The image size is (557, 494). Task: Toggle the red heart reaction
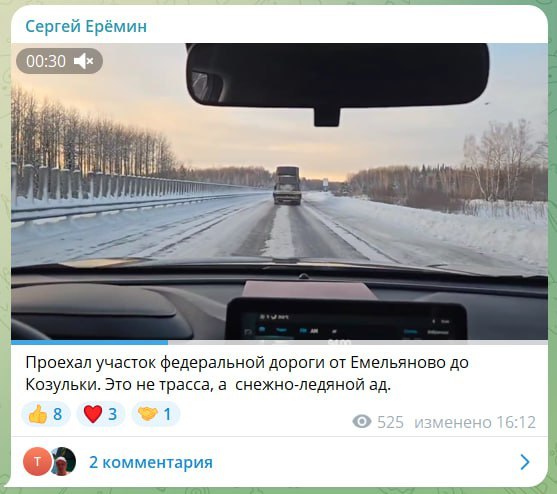101,414
